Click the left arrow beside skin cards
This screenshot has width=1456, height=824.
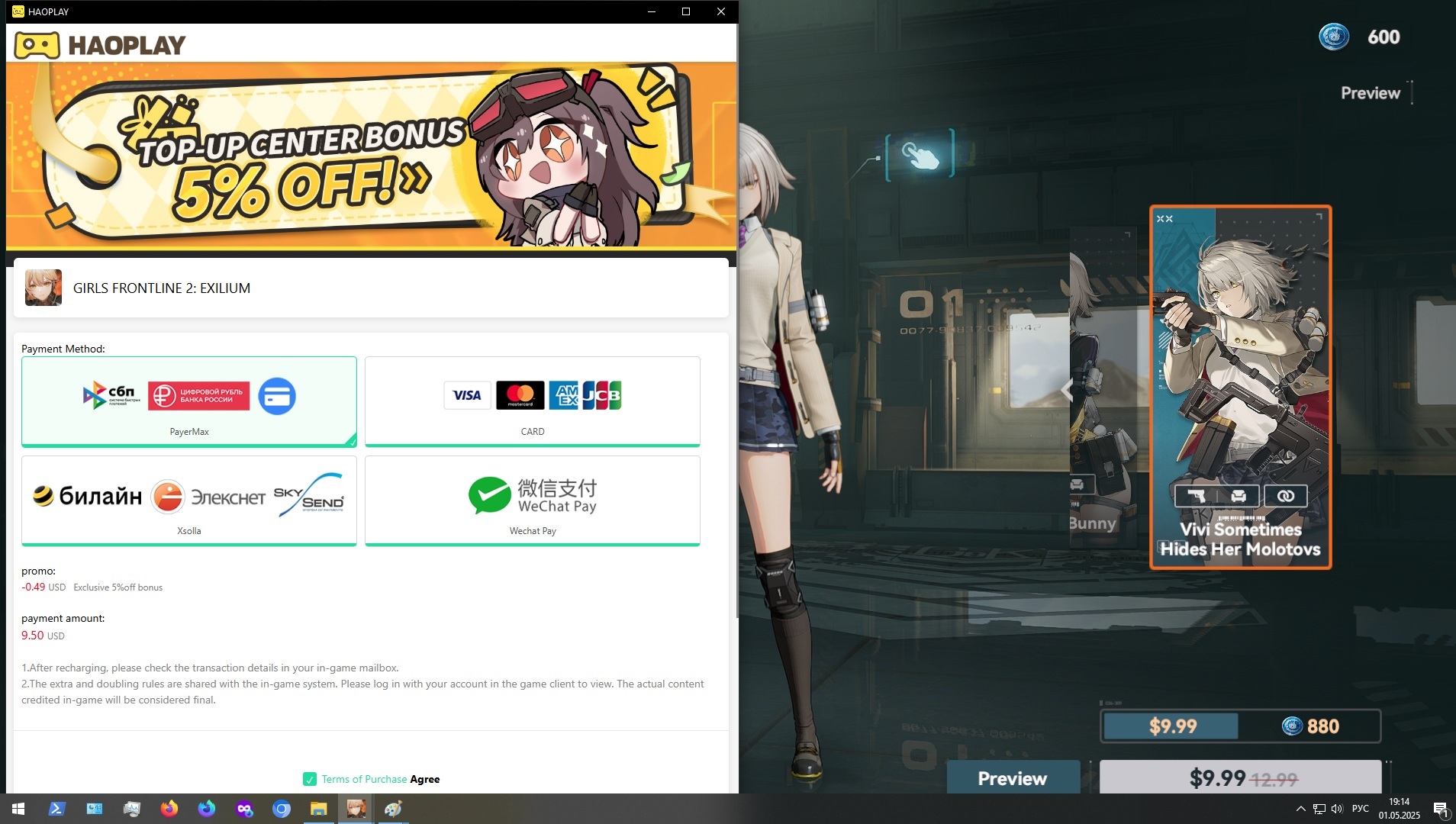click(x=1067, y=390)
